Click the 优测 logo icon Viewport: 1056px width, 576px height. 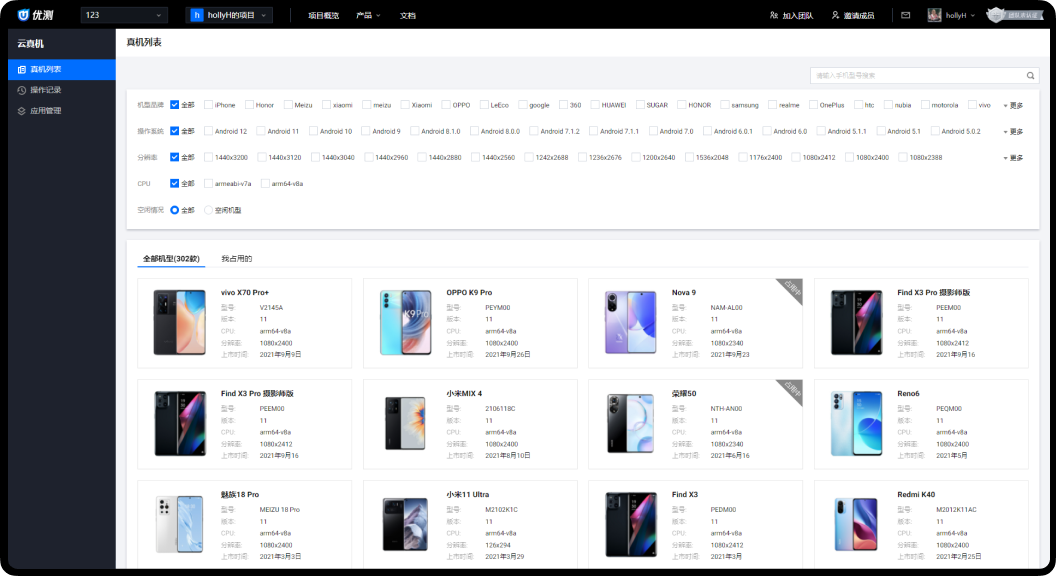[24, 15]
